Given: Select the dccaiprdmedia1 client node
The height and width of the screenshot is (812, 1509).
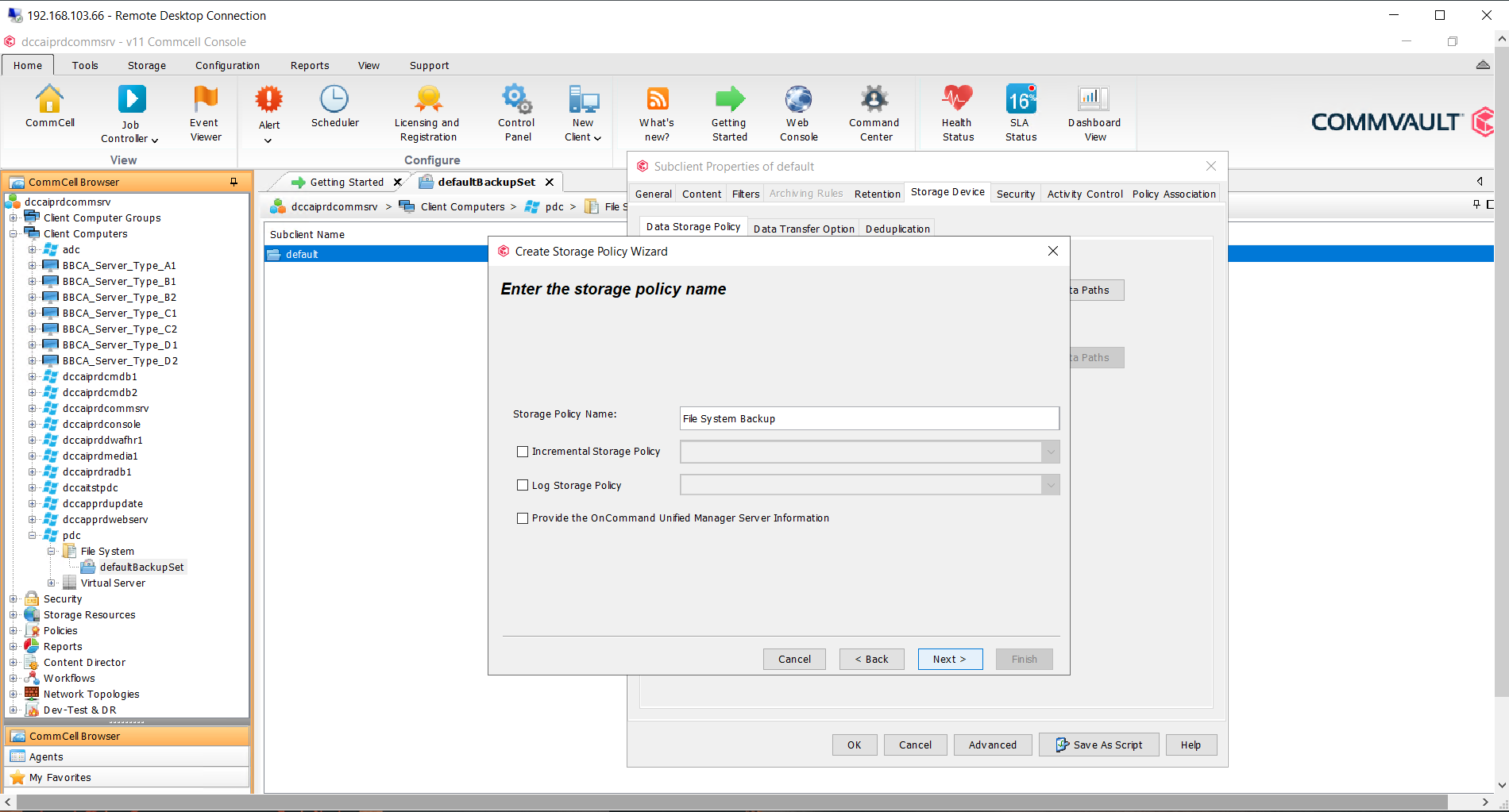Looking at the screenshot, I should click(100, 456).
